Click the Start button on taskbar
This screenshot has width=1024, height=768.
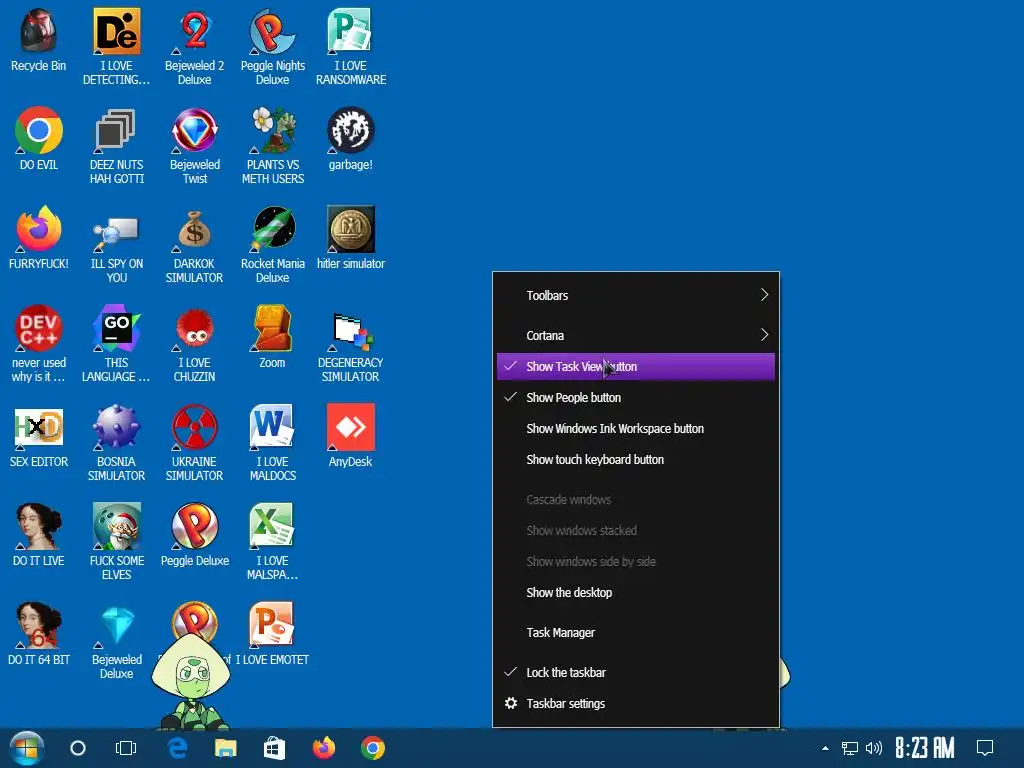tap(26, 748)
